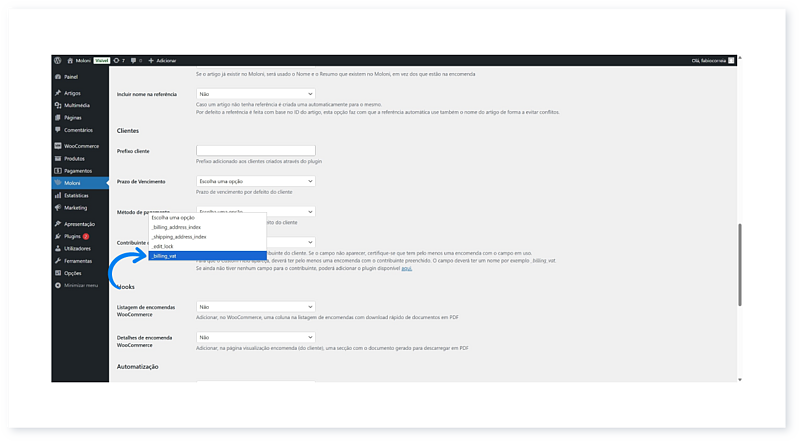The width and height of the screenshot is (800, 442).
Task: Click into the Prefixo cliente field
Action: tap(255, 150)
